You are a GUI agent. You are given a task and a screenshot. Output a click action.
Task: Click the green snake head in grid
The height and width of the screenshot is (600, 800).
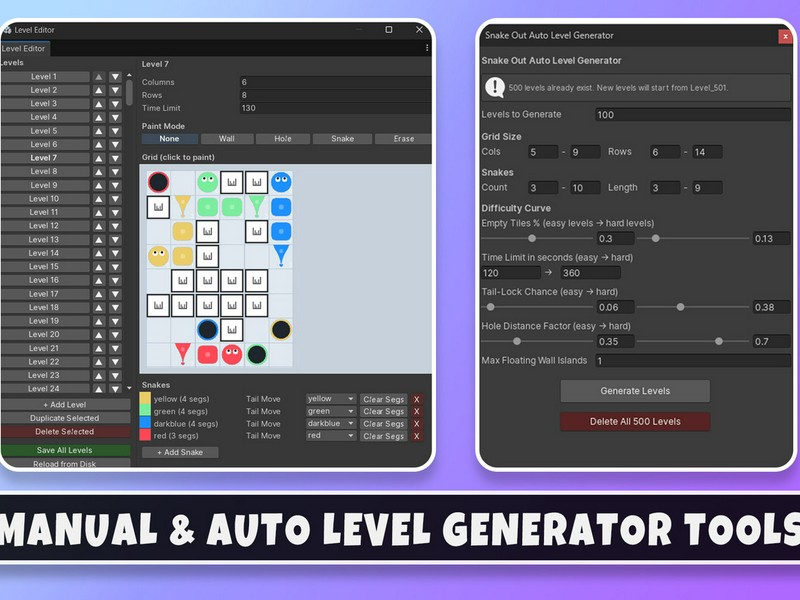pyautogui.click(x=208, y=182)
